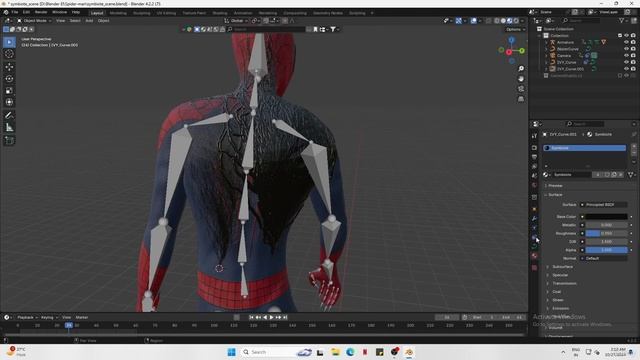Select the Rotate tool
640x360 pixels.
(9, 78)
